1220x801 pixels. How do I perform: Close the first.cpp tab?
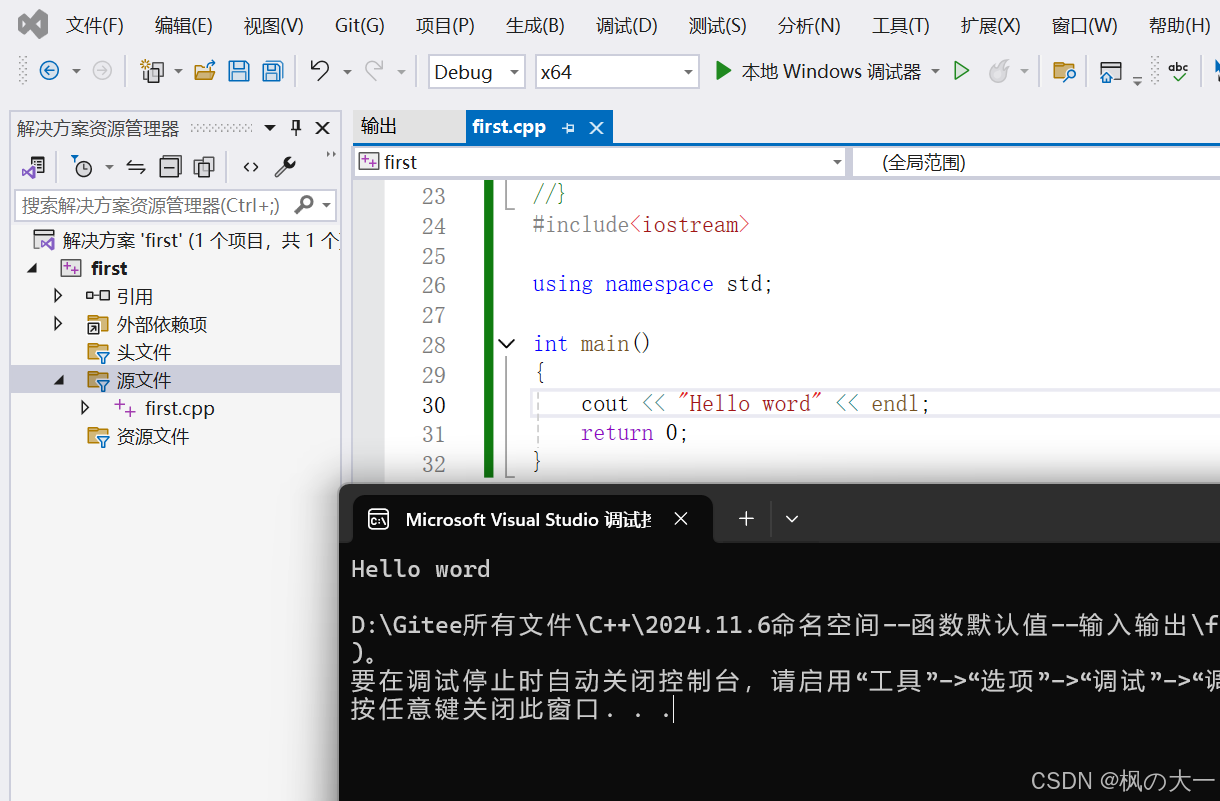(x=596, y=128)
